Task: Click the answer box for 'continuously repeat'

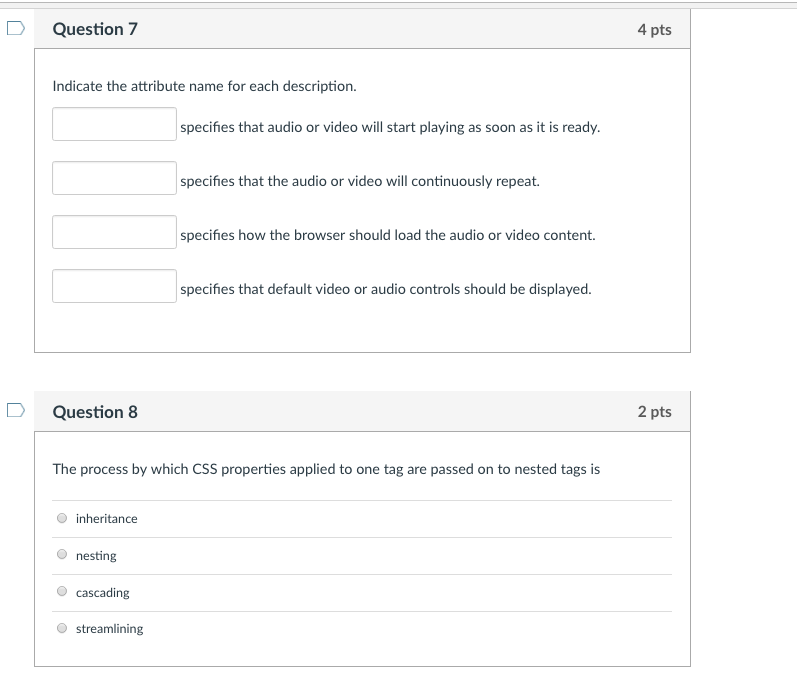Action: pos(115,179)
